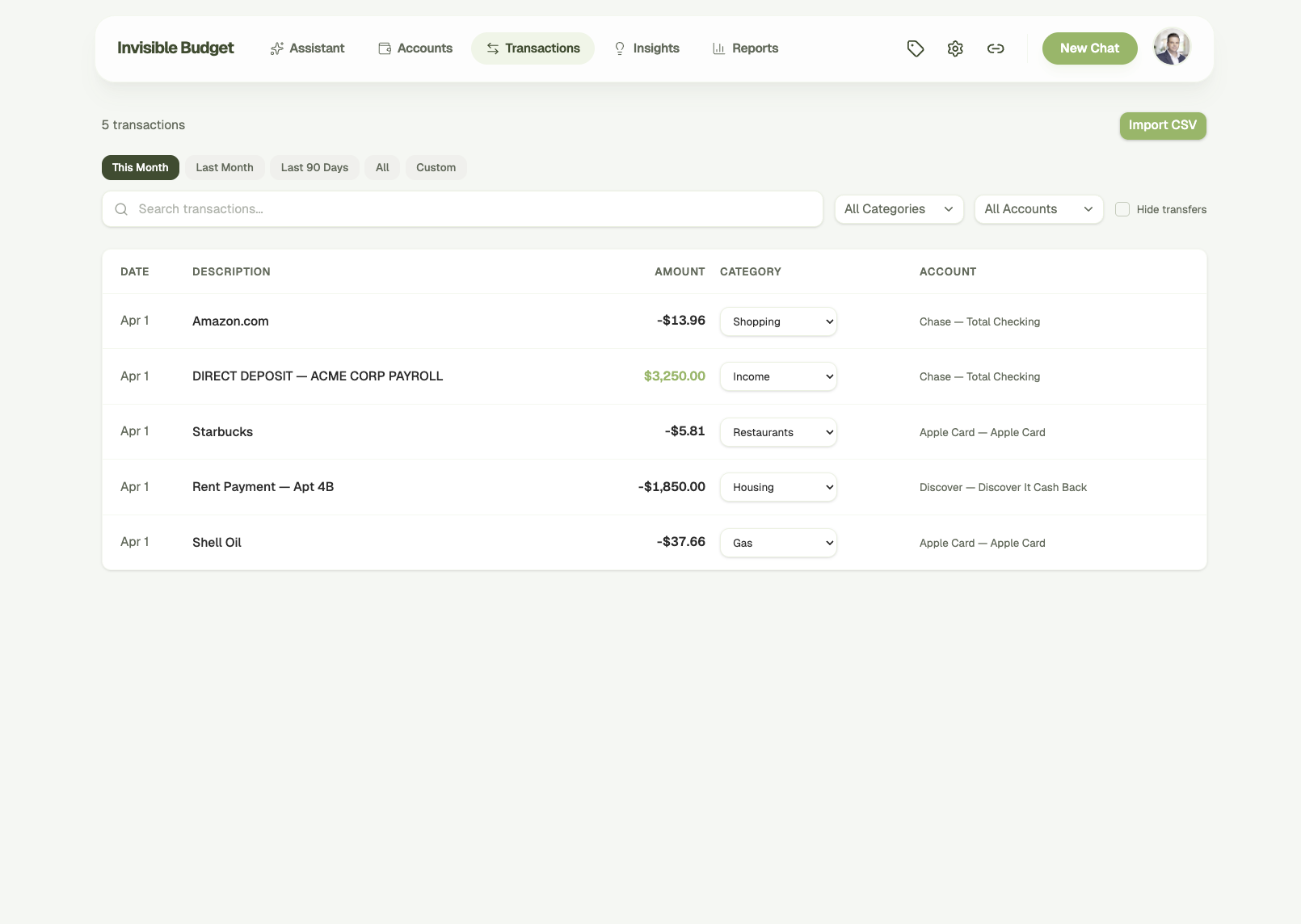
Task: Click the Import CSV button
Action: pyautogui.click(x=1162, y=125)
